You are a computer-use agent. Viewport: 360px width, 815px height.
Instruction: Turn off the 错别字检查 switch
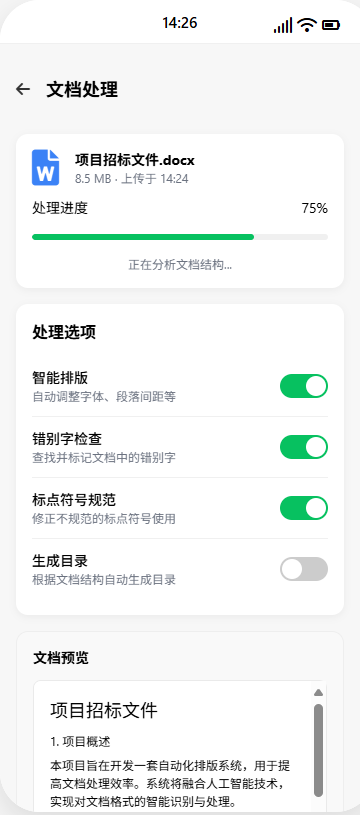point(304,447)
